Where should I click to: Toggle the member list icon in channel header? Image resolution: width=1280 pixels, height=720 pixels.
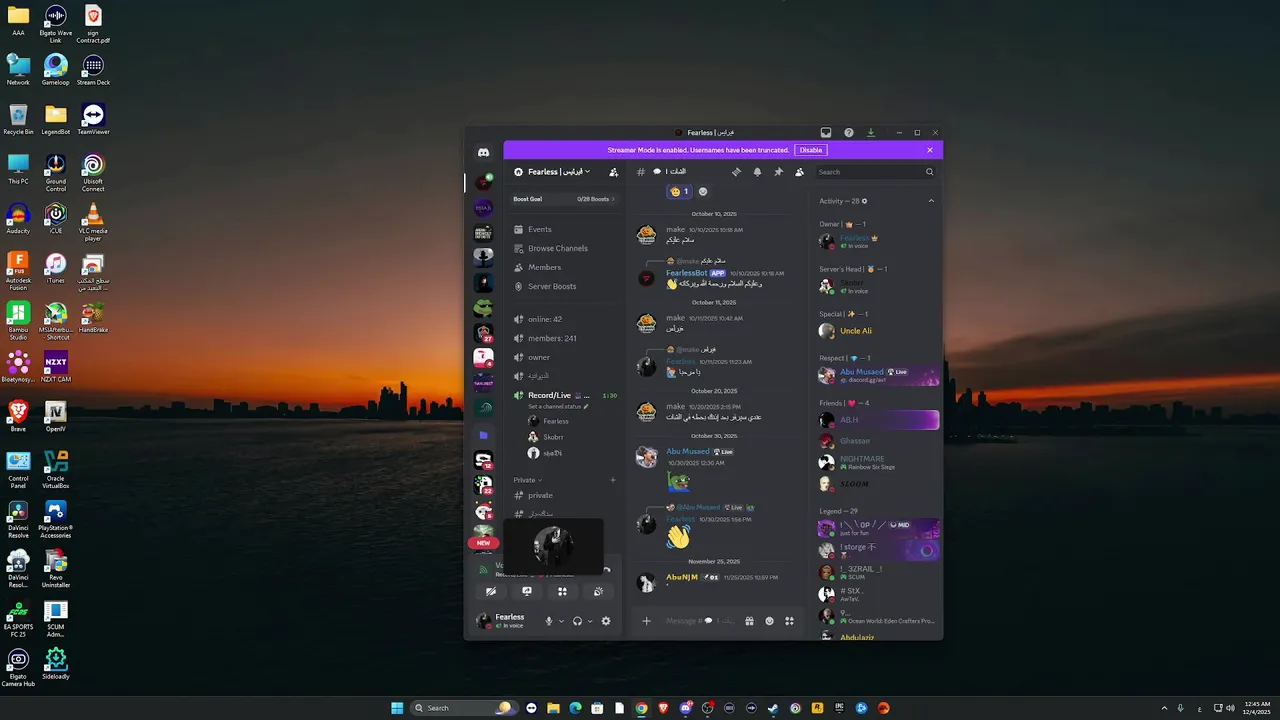[799, 172]
